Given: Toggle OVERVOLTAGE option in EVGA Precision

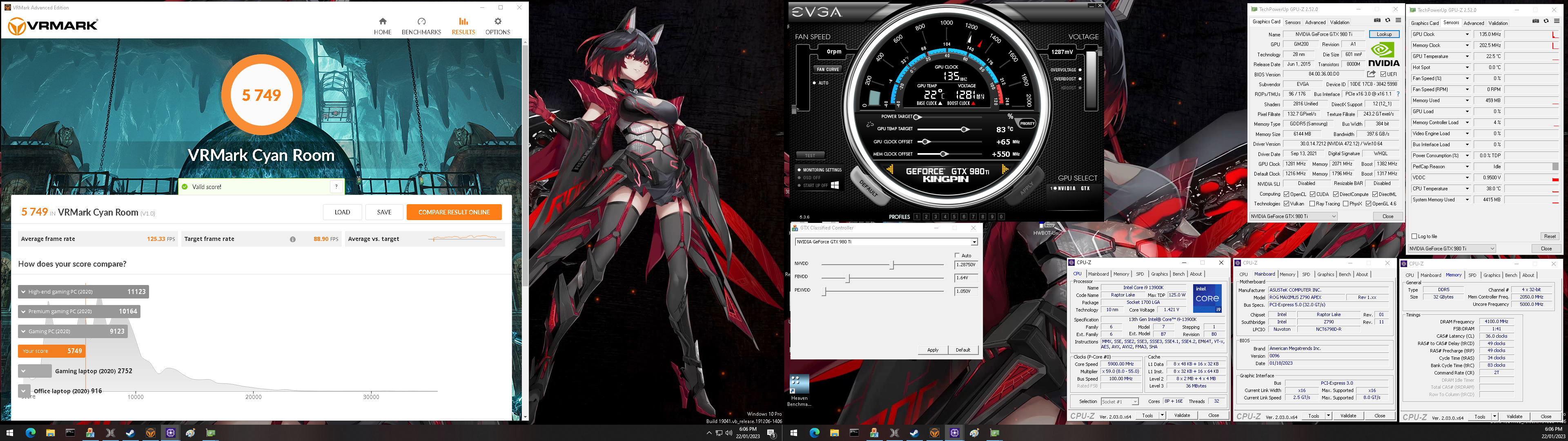Looking at the screenshot, I should tap(1080, 70).
